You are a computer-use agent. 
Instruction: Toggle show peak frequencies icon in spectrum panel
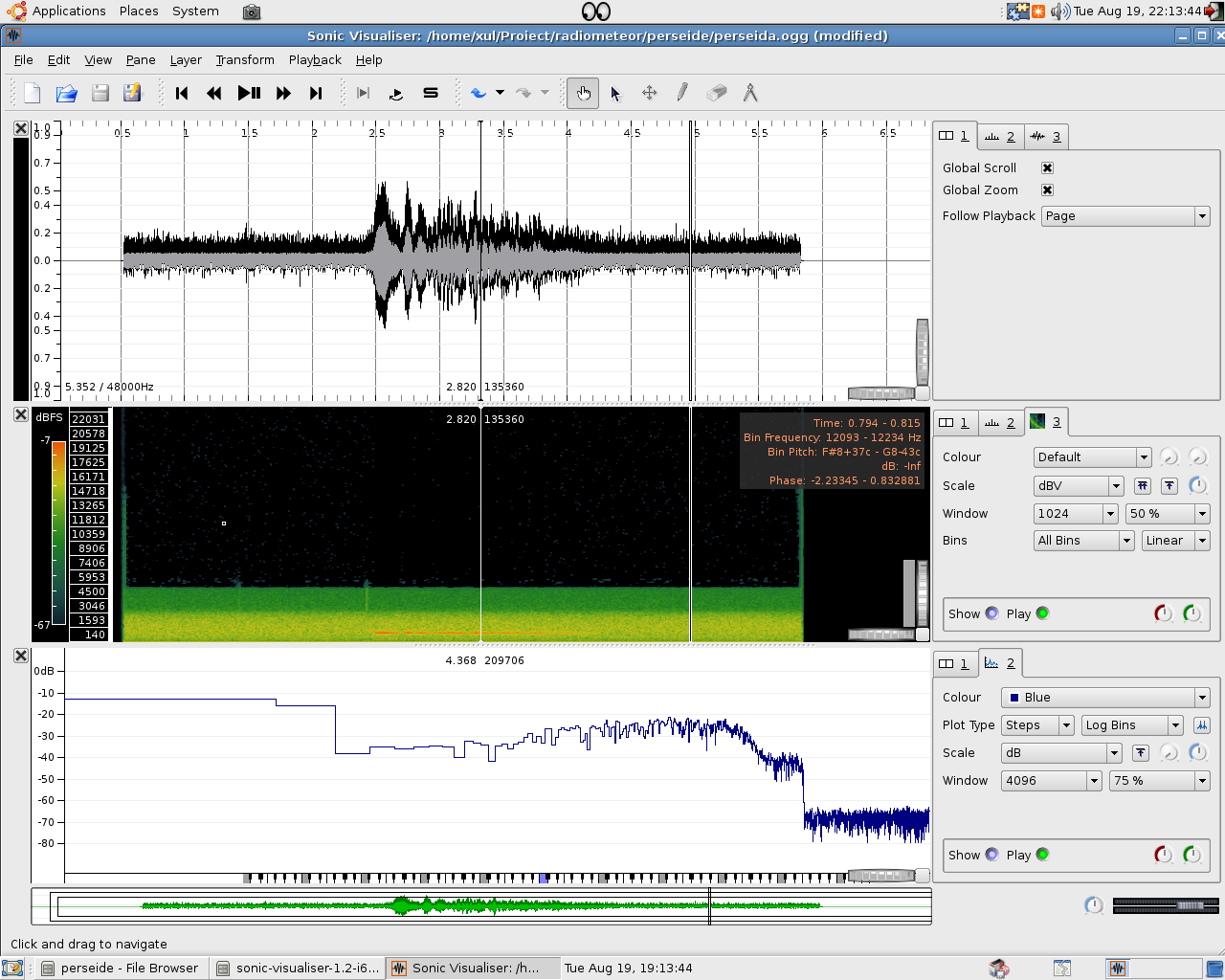(1202, 725)
